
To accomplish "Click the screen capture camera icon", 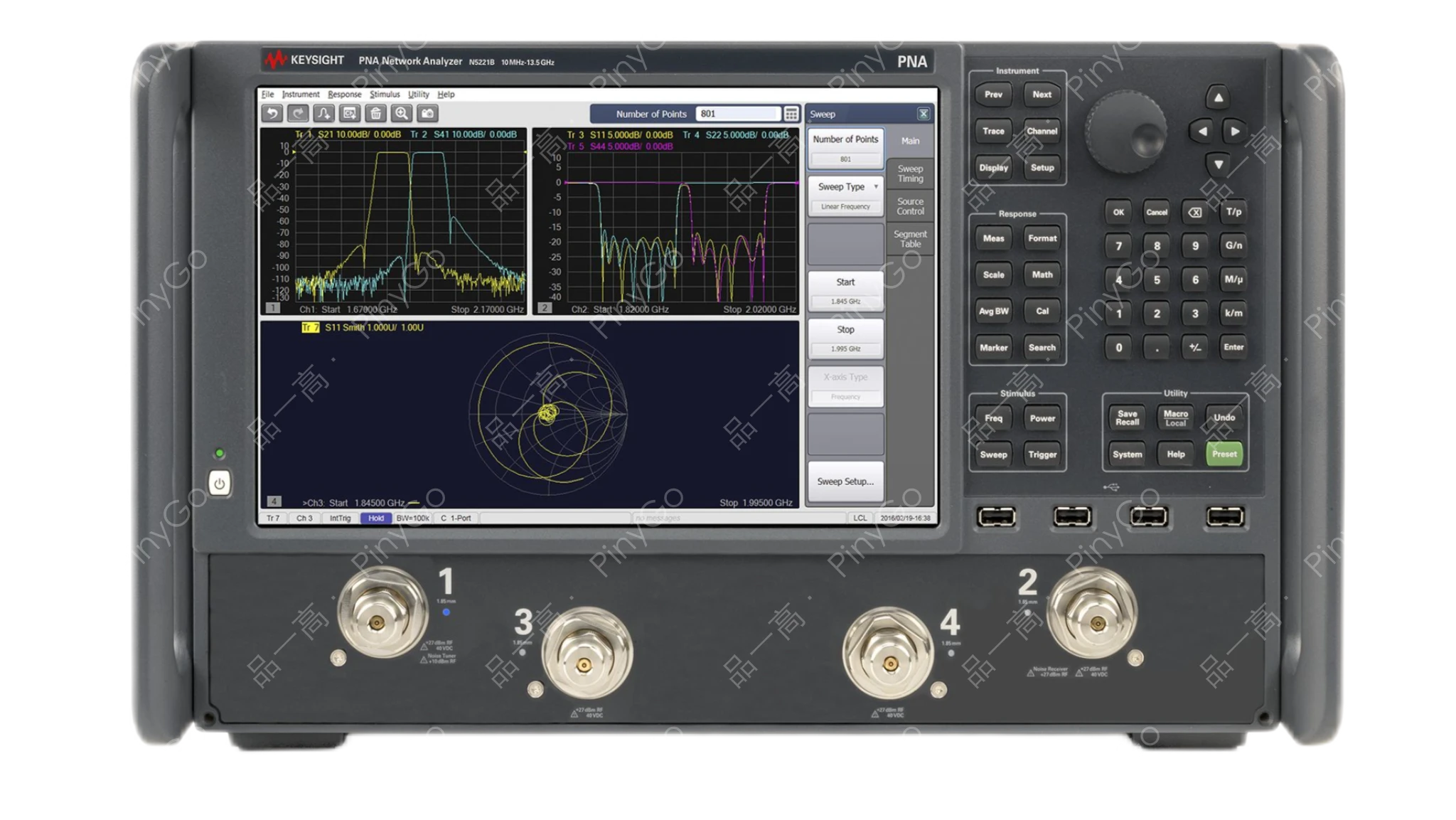I will pos(427,114).
